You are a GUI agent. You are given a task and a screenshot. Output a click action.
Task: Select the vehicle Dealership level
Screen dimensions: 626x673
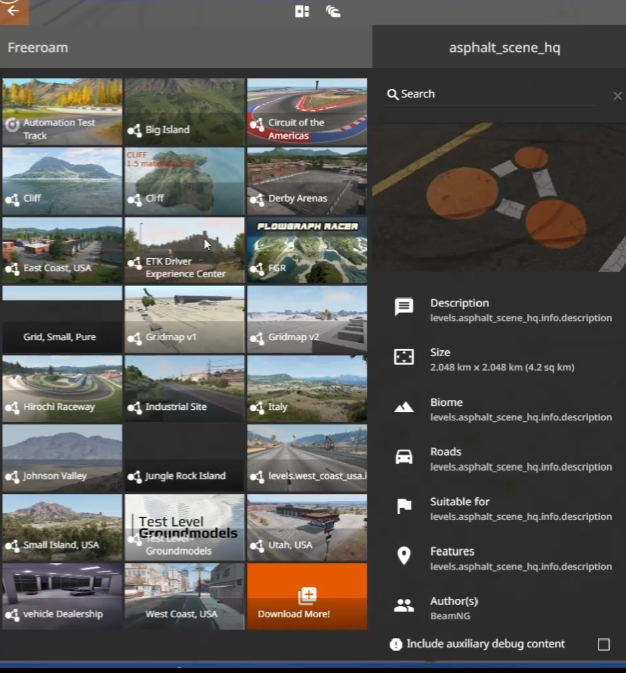coord(62,597)
